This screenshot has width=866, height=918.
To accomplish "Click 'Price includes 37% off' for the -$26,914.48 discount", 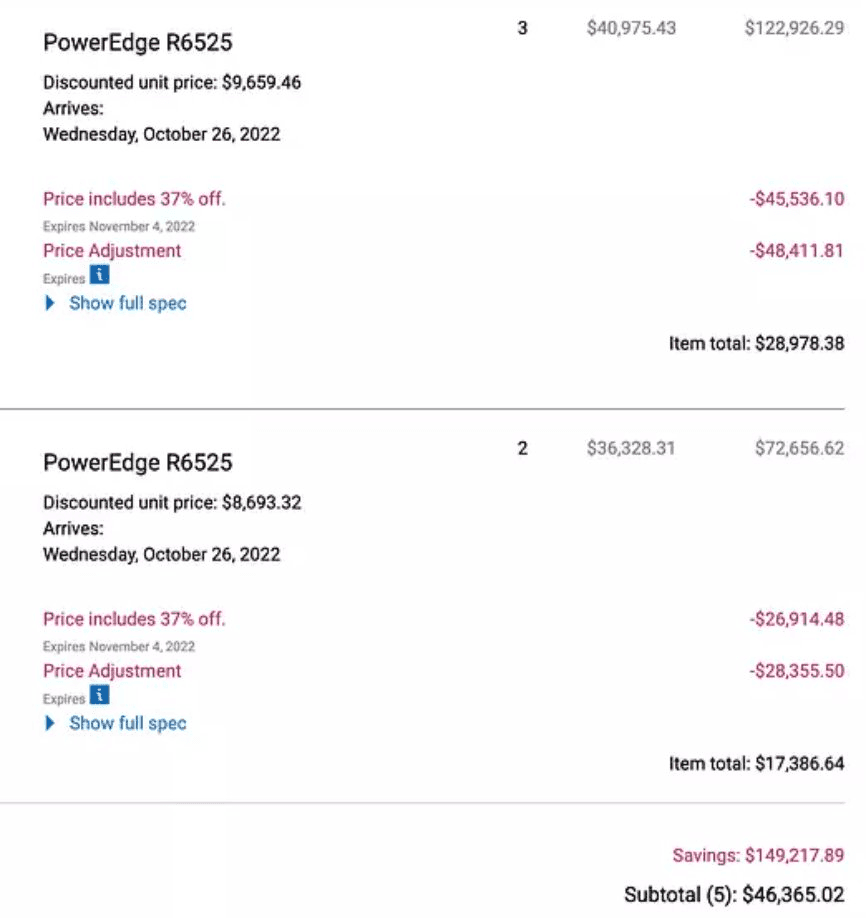I will click(134, 619).
